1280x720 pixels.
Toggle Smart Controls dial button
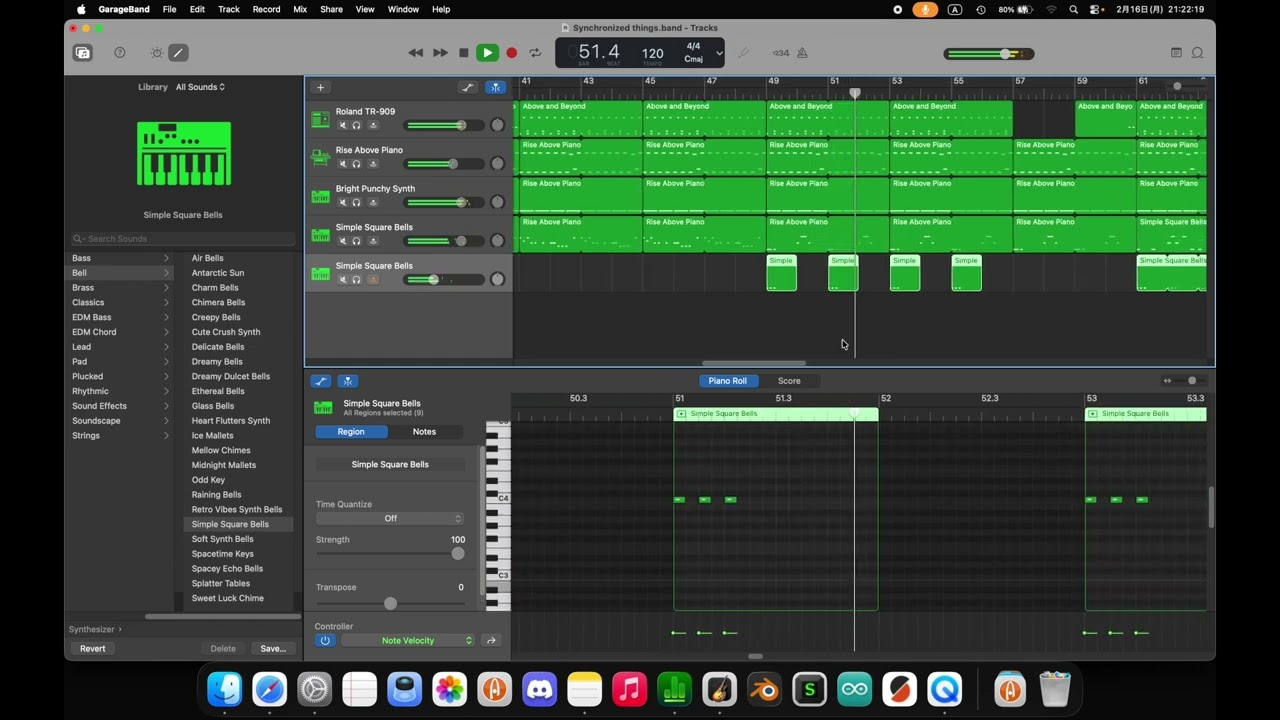point(157,53)
